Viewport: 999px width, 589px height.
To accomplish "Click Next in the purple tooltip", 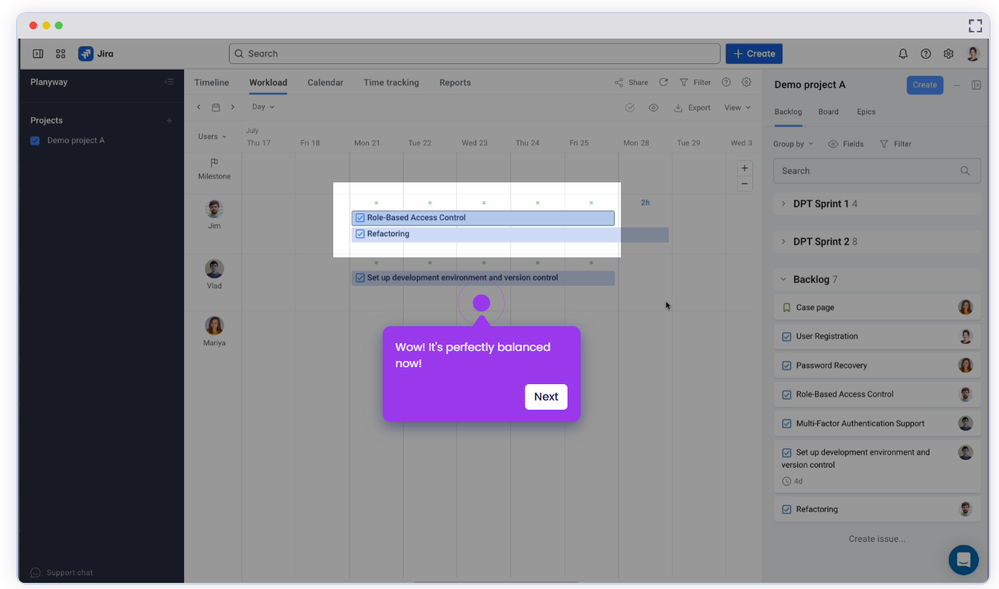I will click(x=546, y=396).
